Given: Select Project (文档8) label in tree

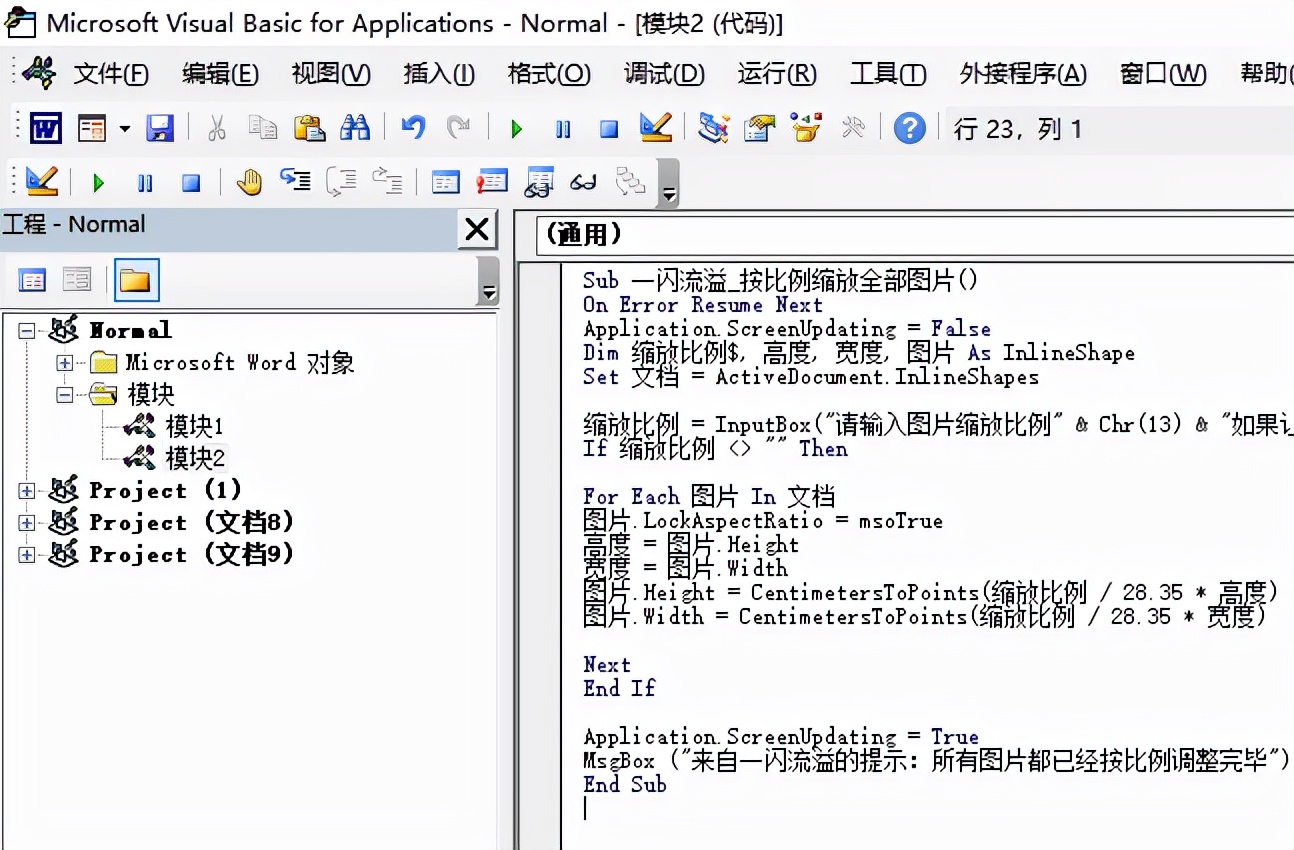Looking at the screenshot, I should click(x=192, y=523).
